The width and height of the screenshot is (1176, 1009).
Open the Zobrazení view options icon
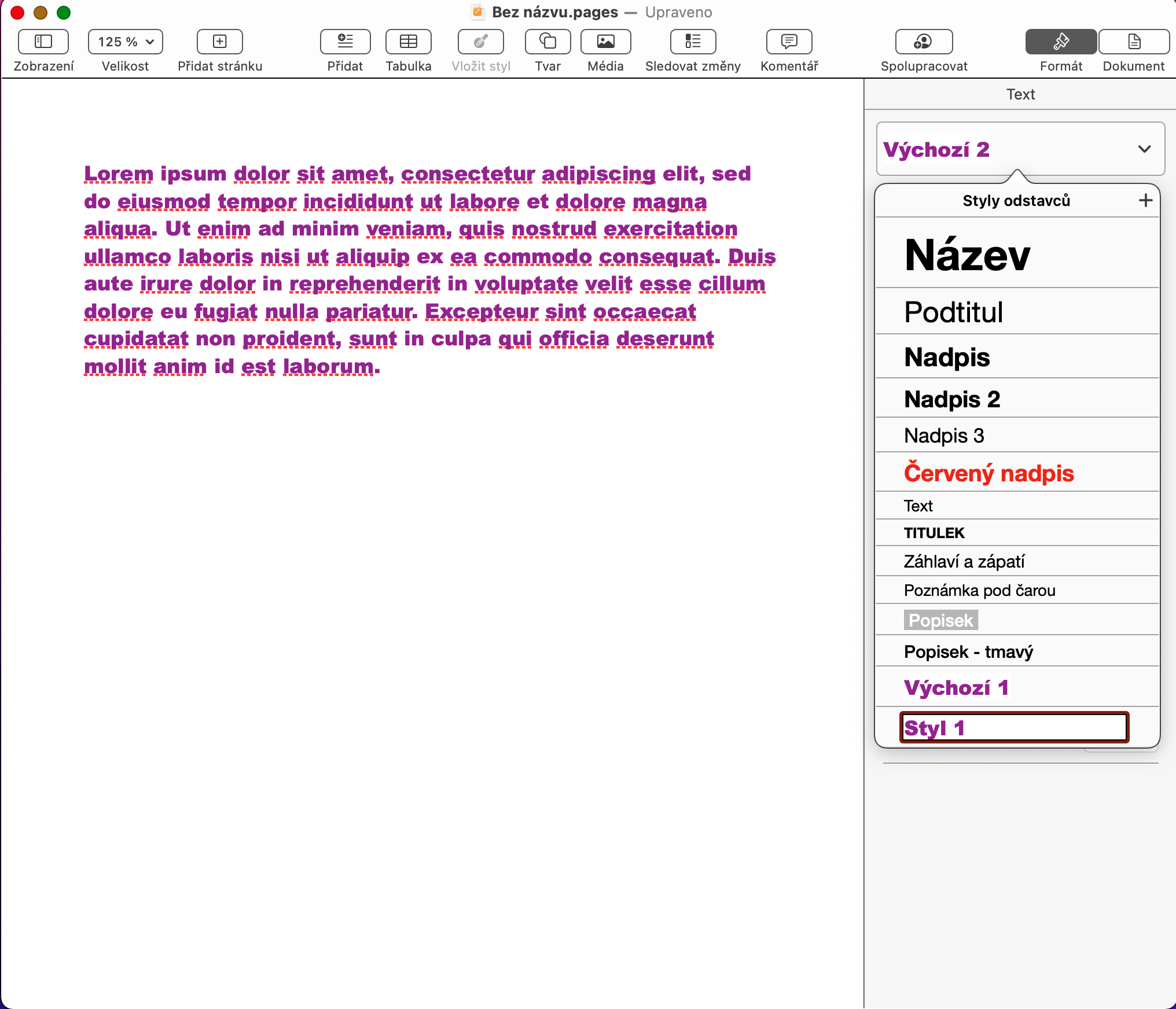point(43,42)
